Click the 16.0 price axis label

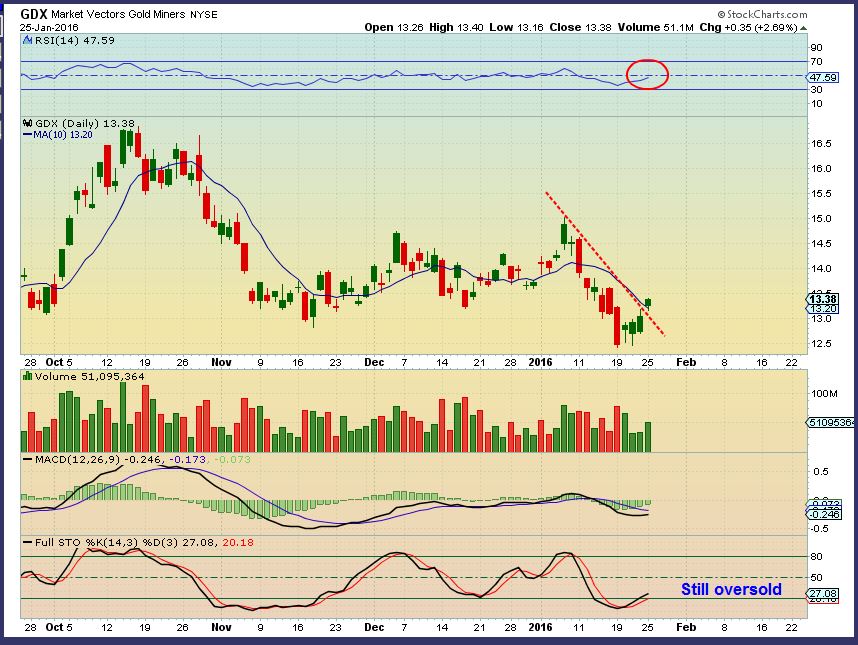click(x=821, y=168)
